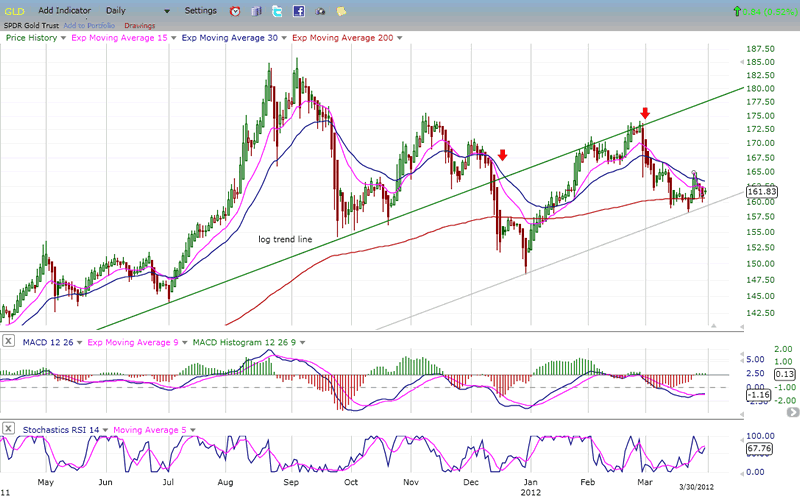The width and height of the screenshot is (800, 497).
Task: Click the round scroll button right of MACD panel
Action: click(792, 412)
